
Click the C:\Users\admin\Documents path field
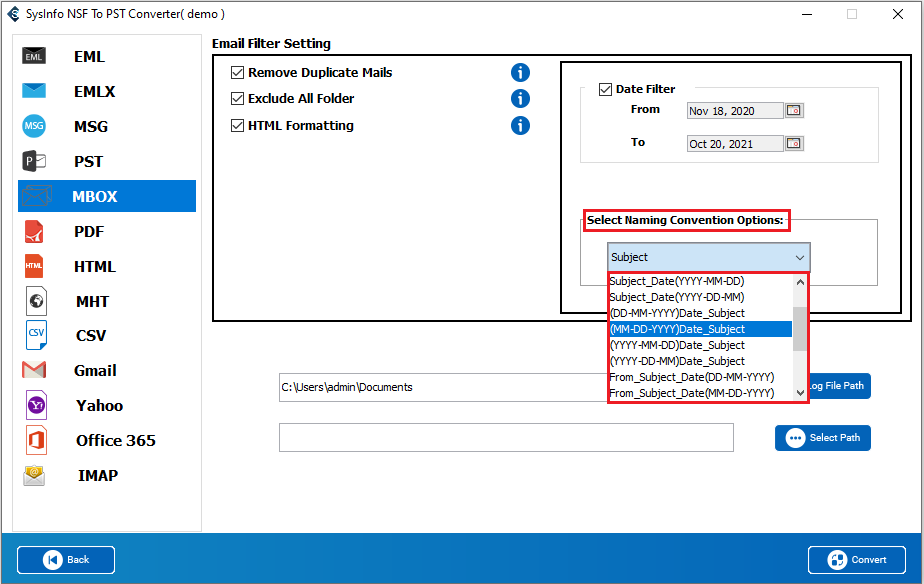click(x=440, y=387)
